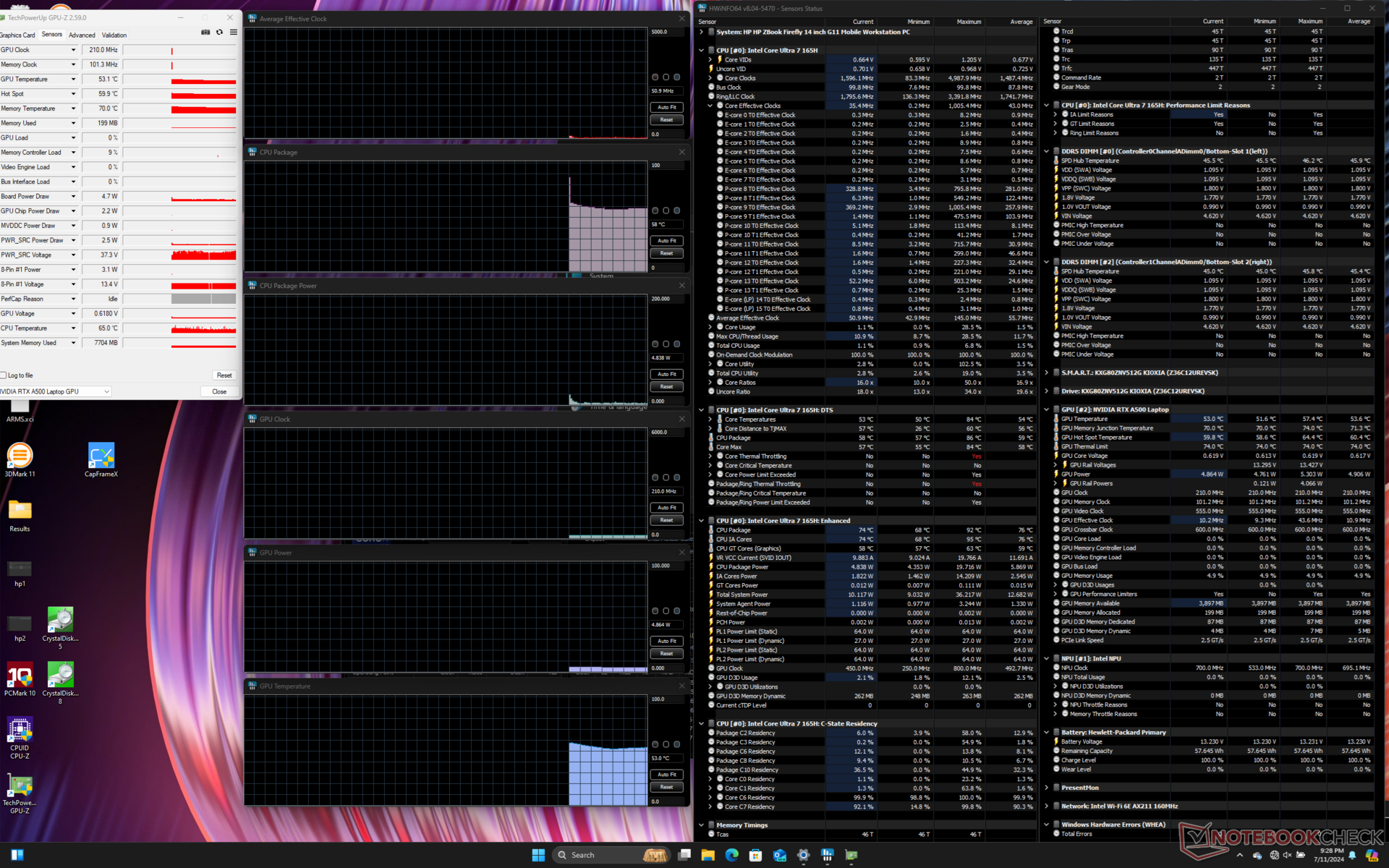Toggle first circle option in GPU Power graph

[x=655, y=611]
